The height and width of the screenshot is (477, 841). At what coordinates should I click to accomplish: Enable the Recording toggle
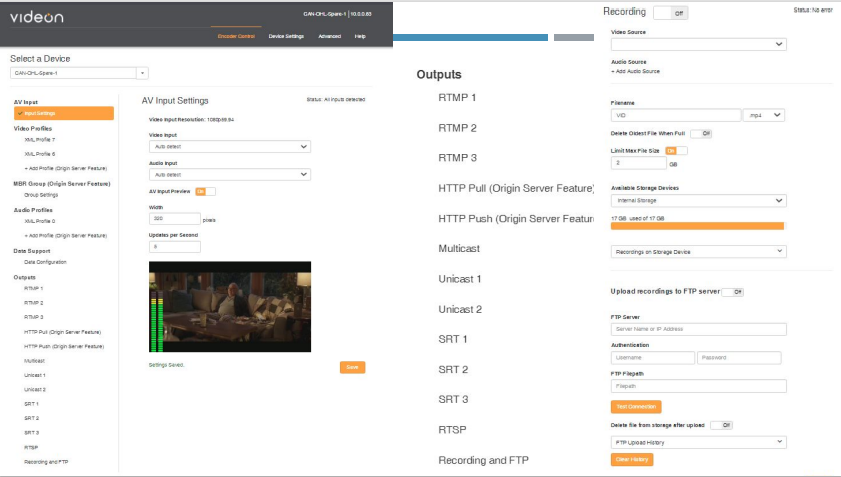669,13
